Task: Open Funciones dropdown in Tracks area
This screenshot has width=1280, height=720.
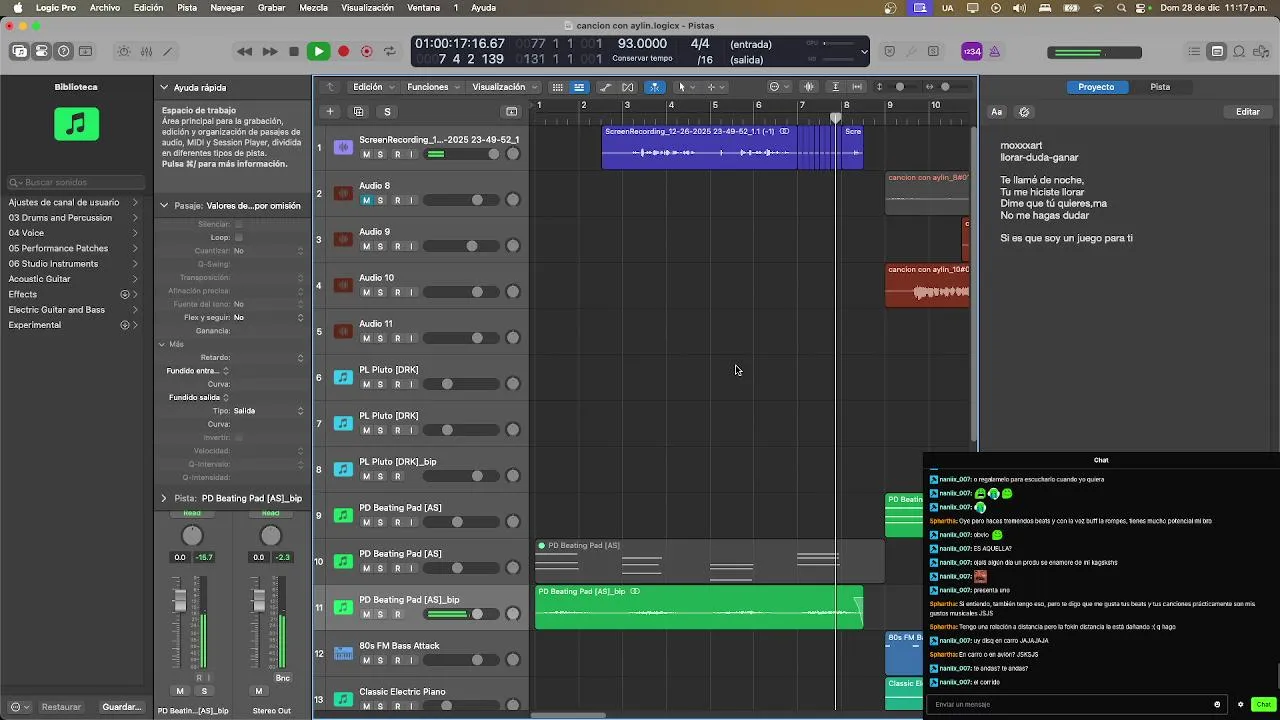Action: coord(434,87)
